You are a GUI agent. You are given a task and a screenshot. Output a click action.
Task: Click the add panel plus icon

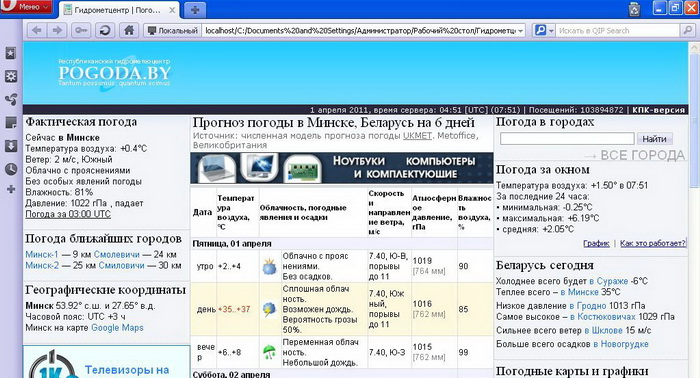[x=11, y=190]
